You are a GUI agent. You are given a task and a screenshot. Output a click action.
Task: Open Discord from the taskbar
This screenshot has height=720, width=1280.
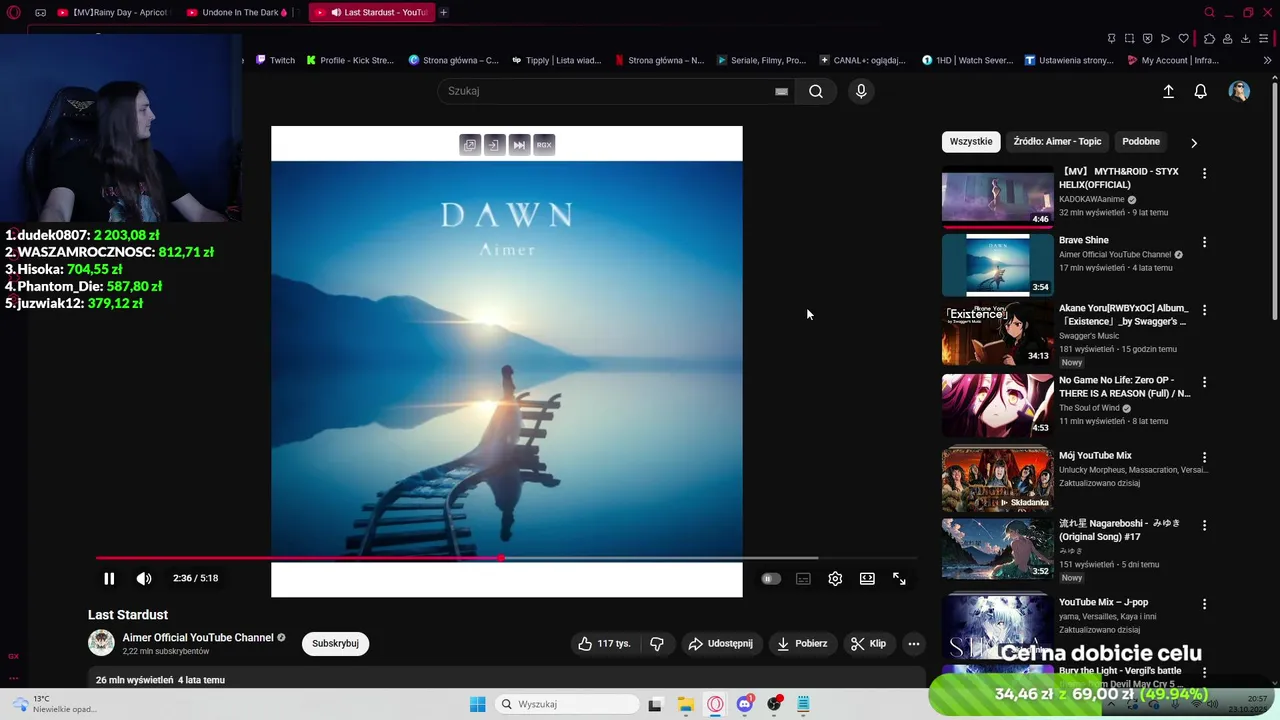pos(744,704)
